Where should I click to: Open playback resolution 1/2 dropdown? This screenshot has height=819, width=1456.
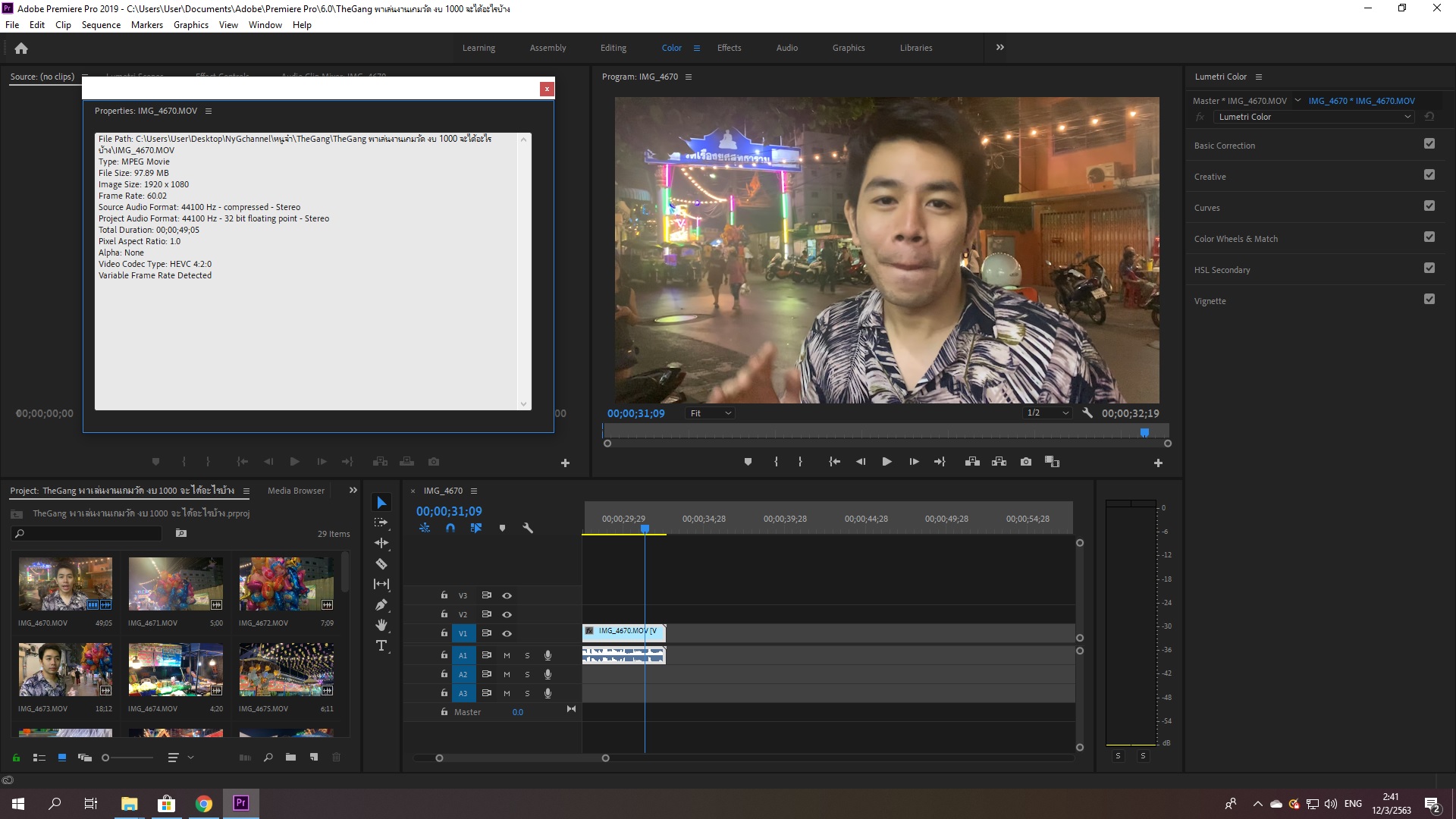(1046, 413)
